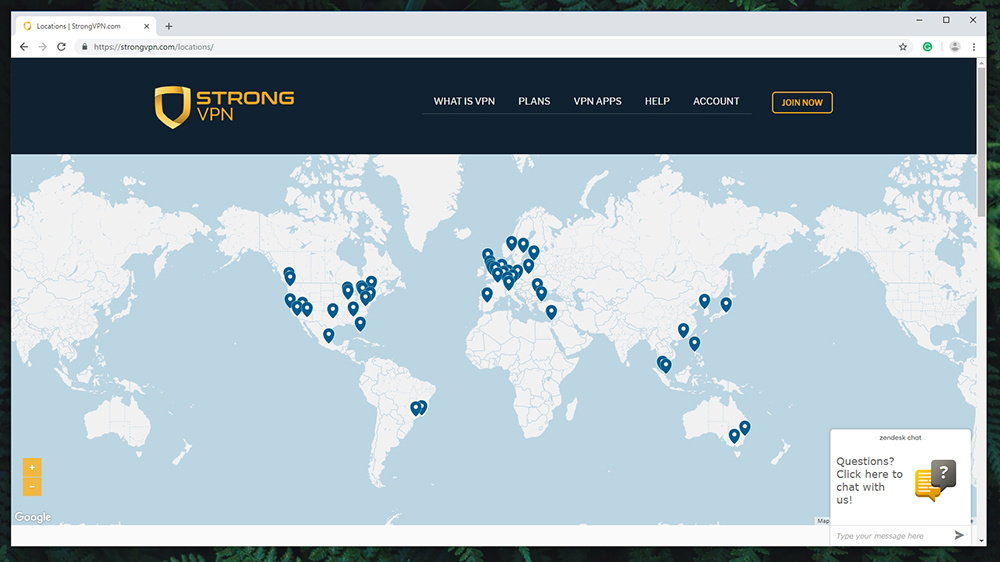Click the Google logo on the map
This screenshot has height=562, width=1000.
pyautogui.click(x=33, y=517)
